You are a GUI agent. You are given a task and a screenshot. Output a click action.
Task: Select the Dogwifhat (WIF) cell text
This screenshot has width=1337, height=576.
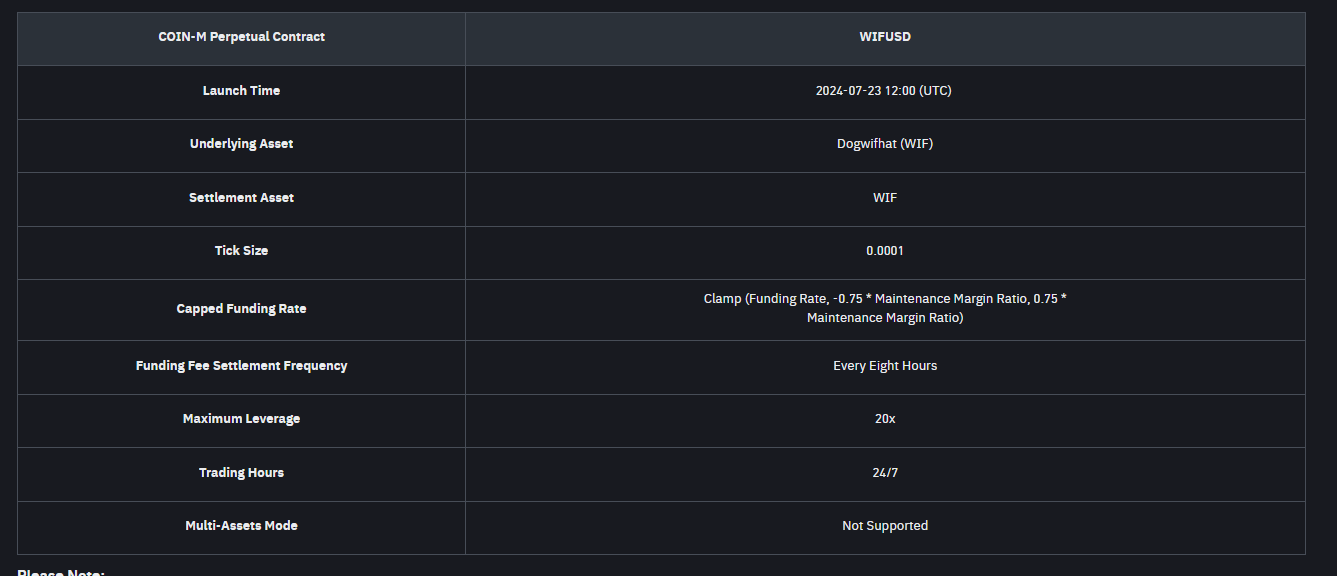click(885, 144)
